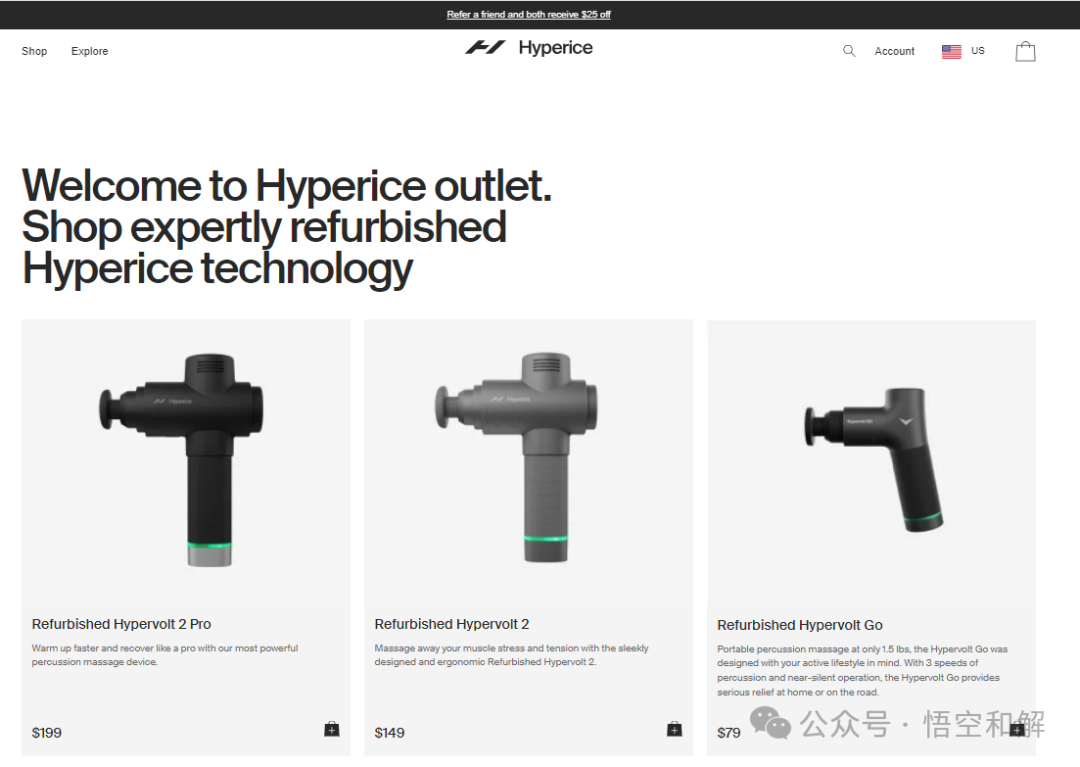Click the US flag icon

pyautogui.click(x=951, y=52)
